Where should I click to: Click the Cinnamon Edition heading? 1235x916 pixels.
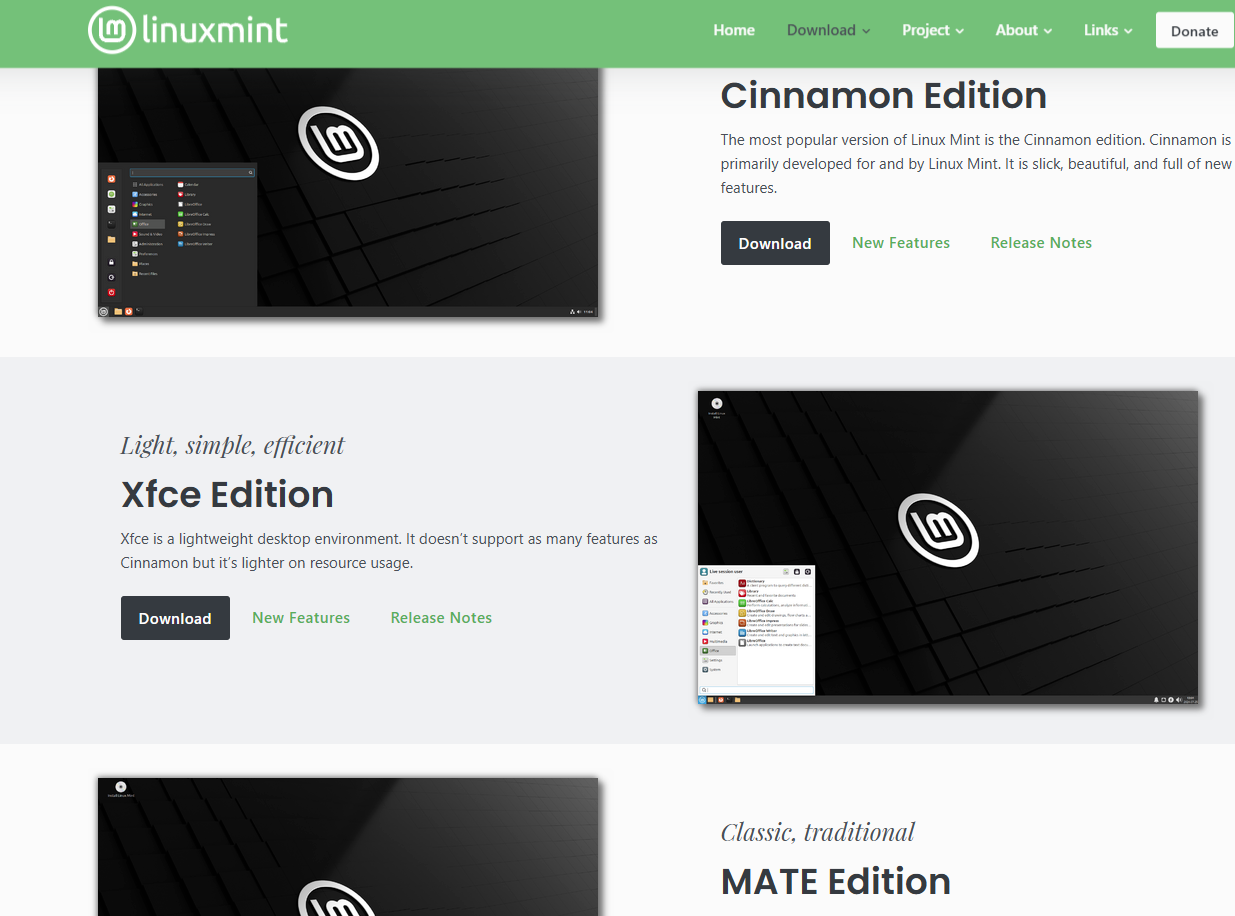(x=884, y=96)
